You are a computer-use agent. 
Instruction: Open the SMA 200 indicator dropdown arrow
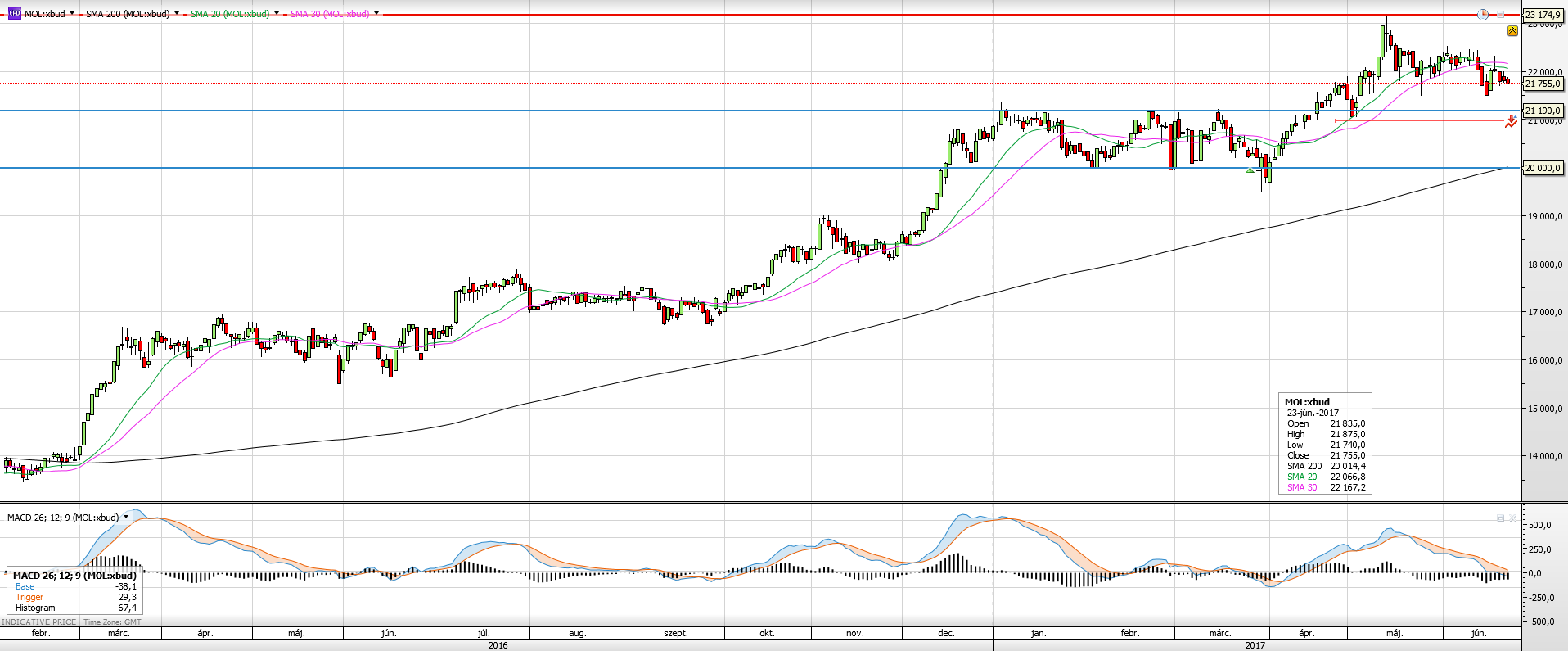177,14
